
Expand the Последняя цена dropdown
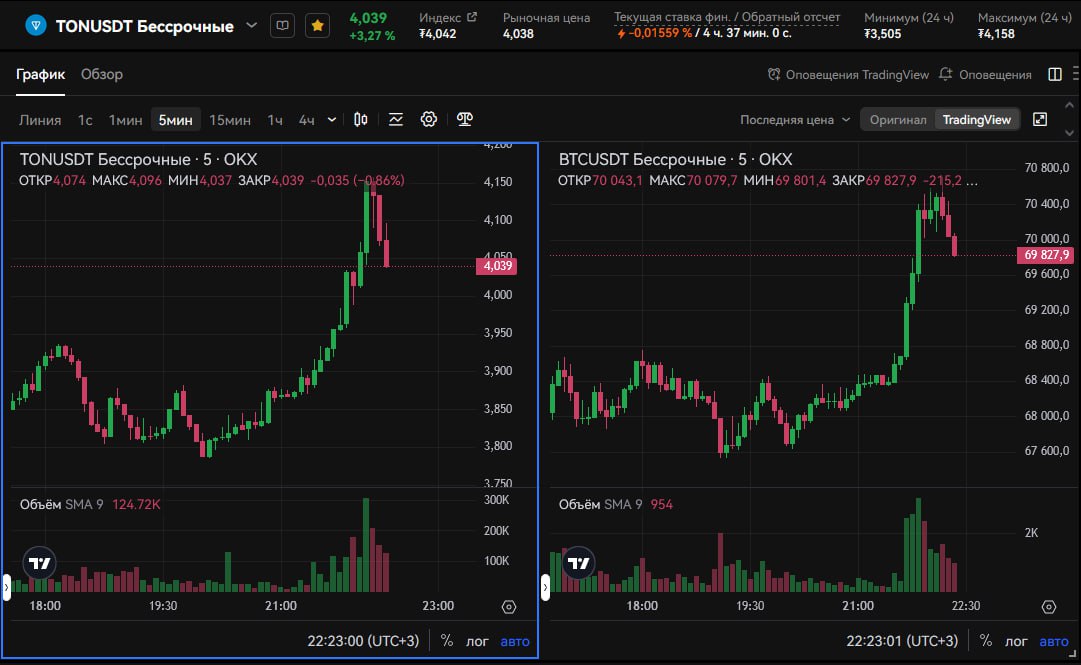(x=794, y=120)
